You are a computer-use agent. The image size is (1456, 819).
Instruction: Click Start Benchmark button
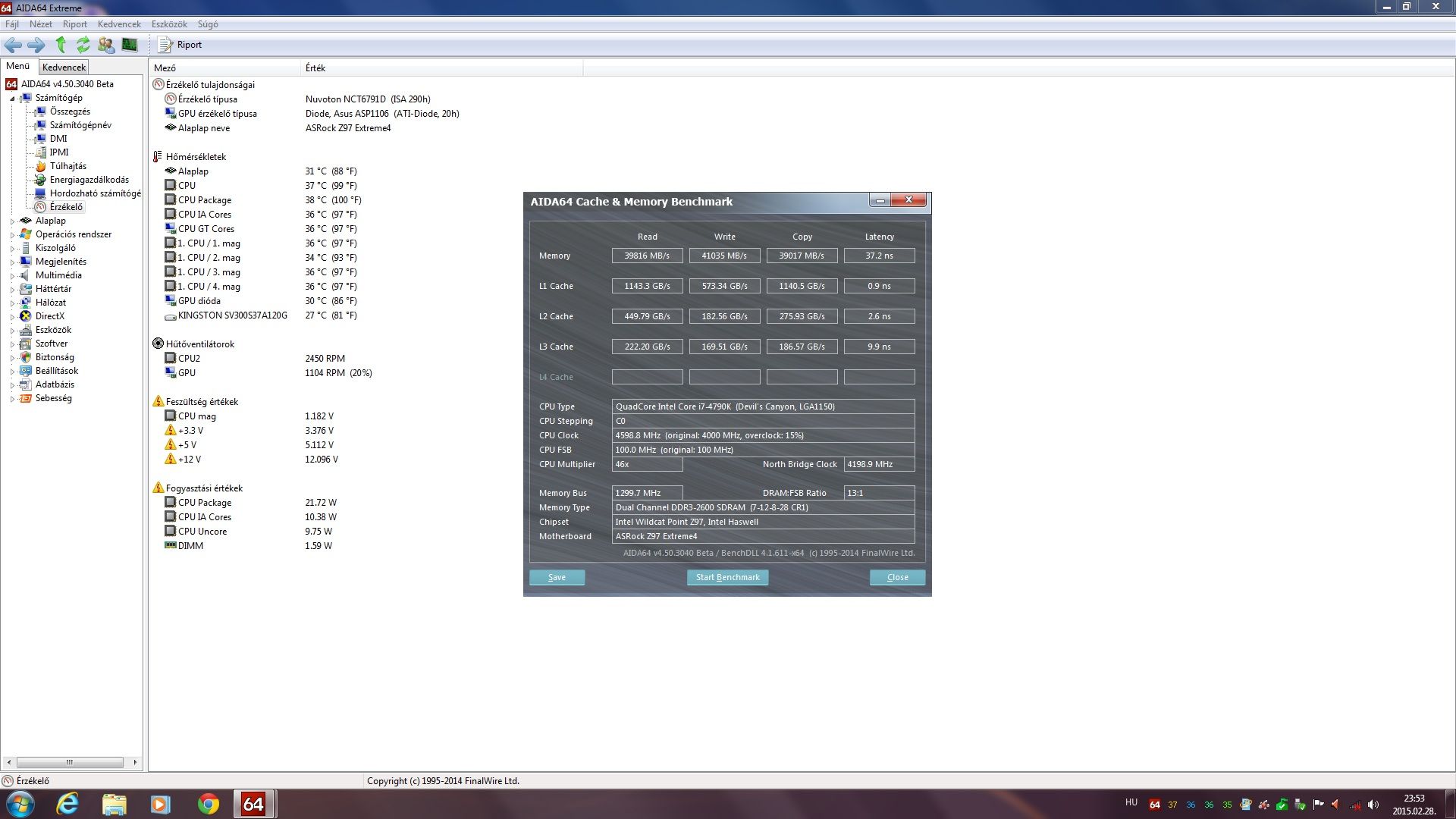(727, 577)
